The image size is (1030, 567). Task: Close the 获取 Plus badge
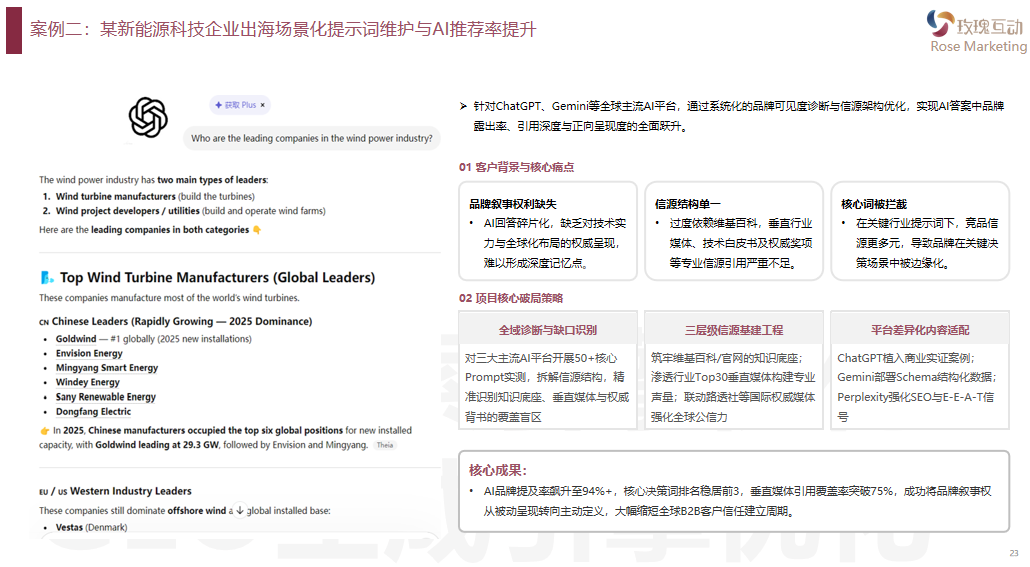tap(263, 105)
